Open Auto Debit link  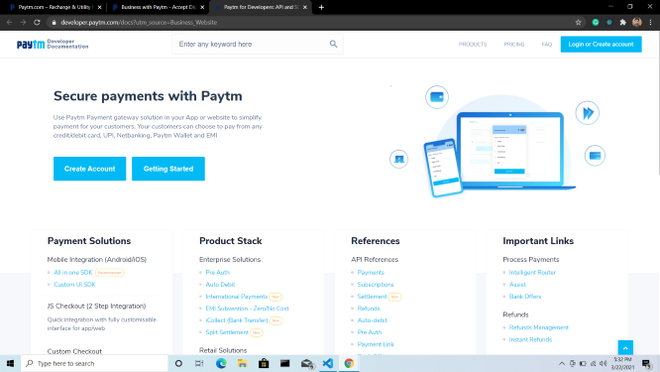click(x=220, y=284)
